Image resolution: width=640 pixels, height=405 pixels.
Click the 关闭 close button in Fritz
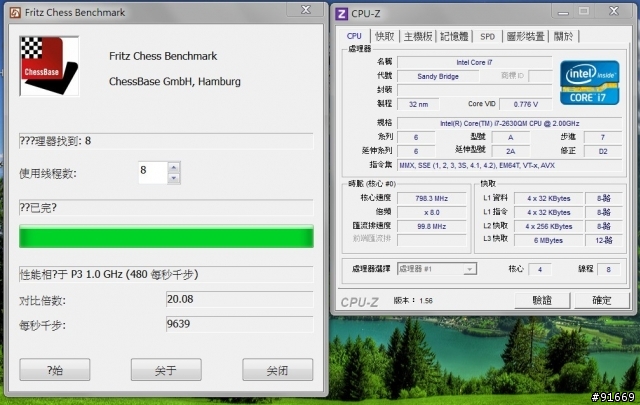coord(278,370)
